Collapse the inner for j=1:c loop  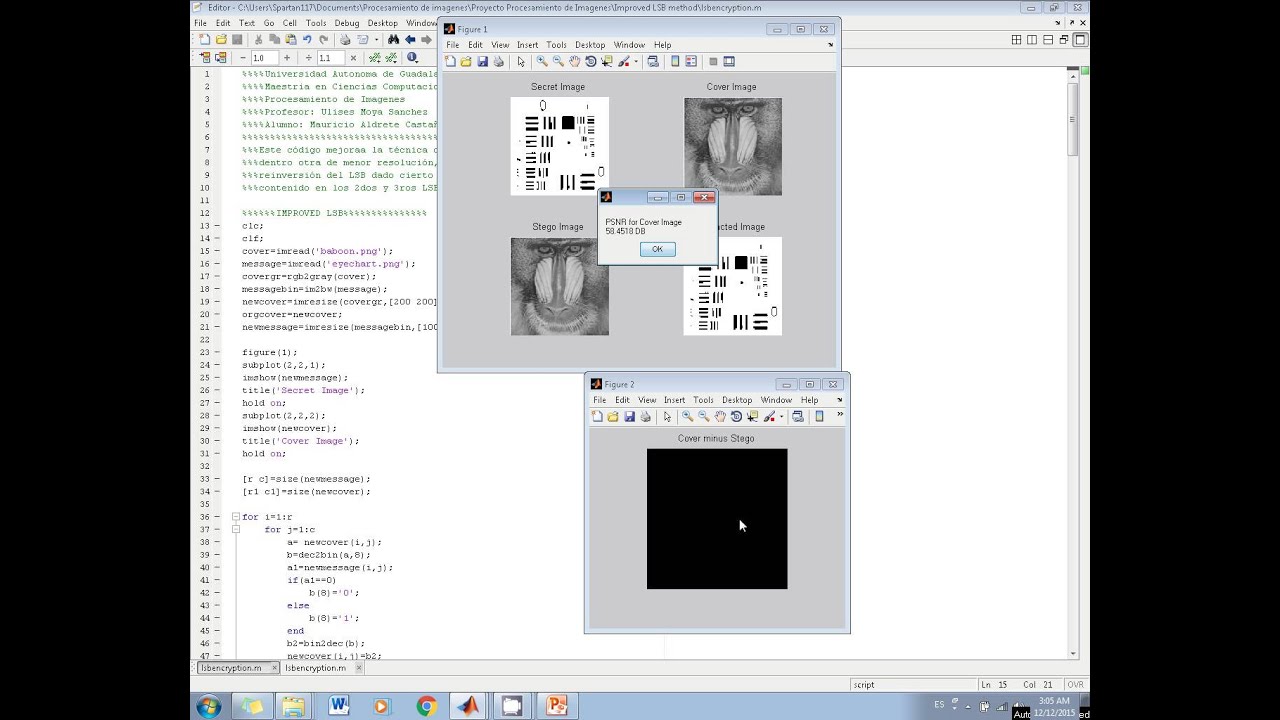tap(236, 530)
